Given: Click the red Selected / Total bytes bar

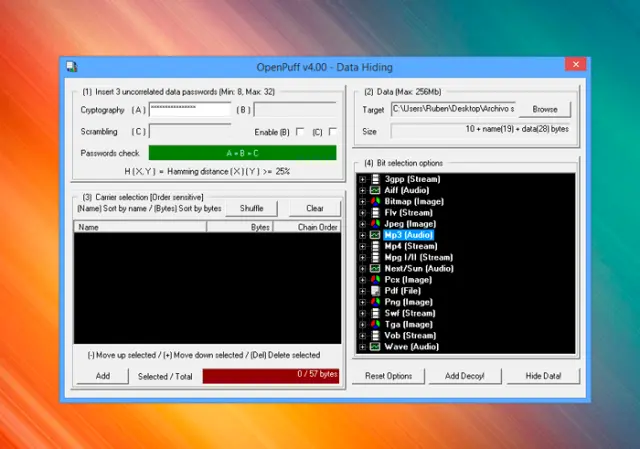Looking at the screenshot, I should click(270, 376).
